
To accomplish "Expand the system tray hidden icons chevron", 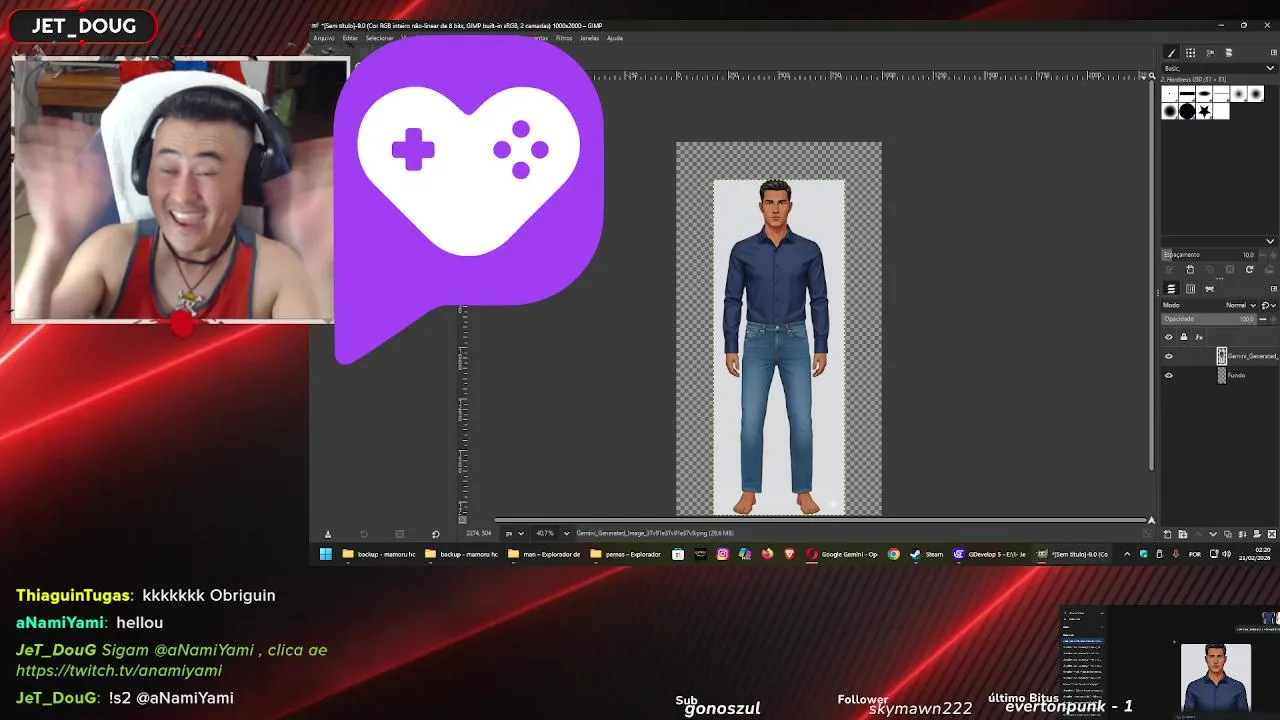I will pos(1127,554).
